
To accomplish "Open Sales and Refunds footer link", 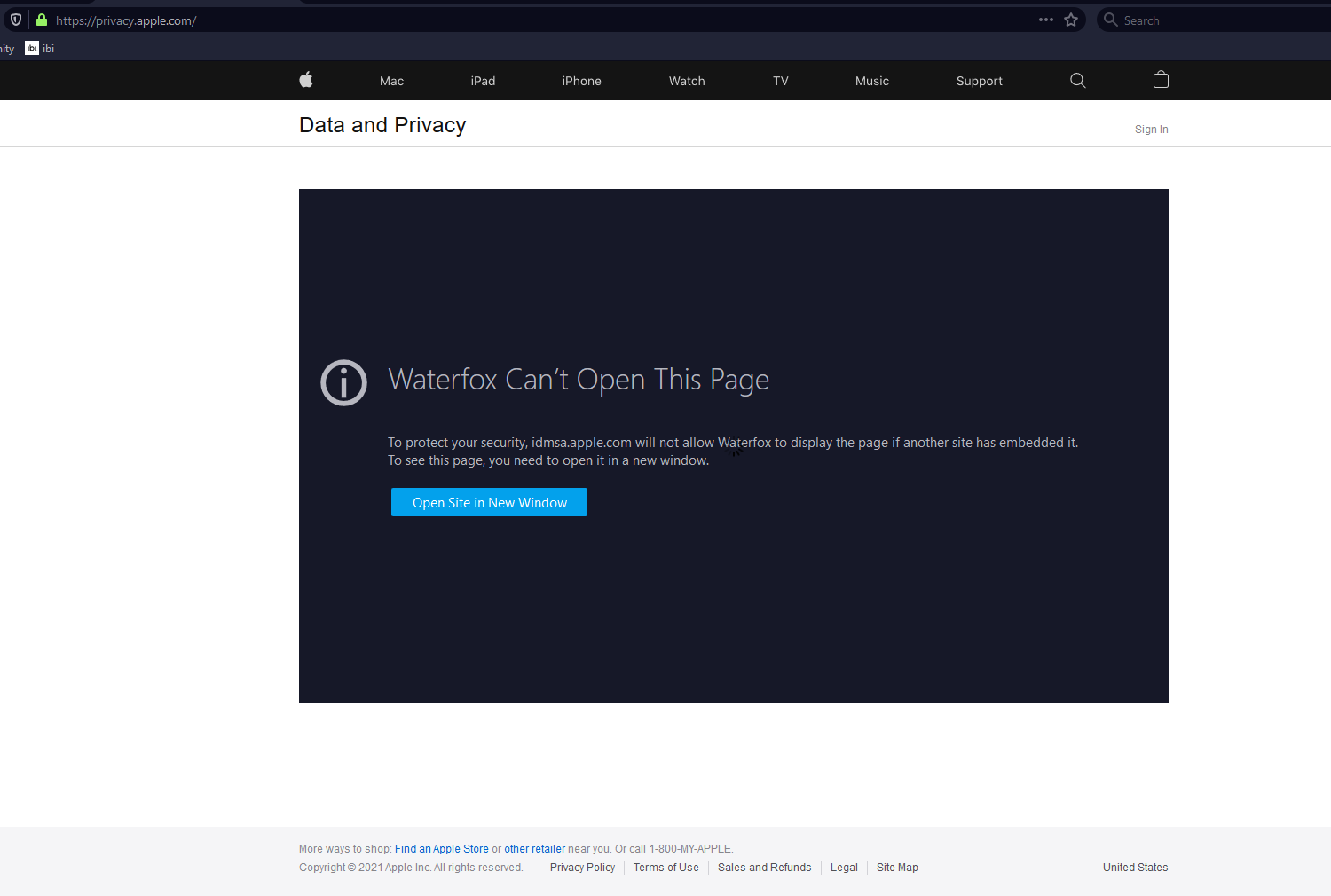I will (x=764, y=868).
